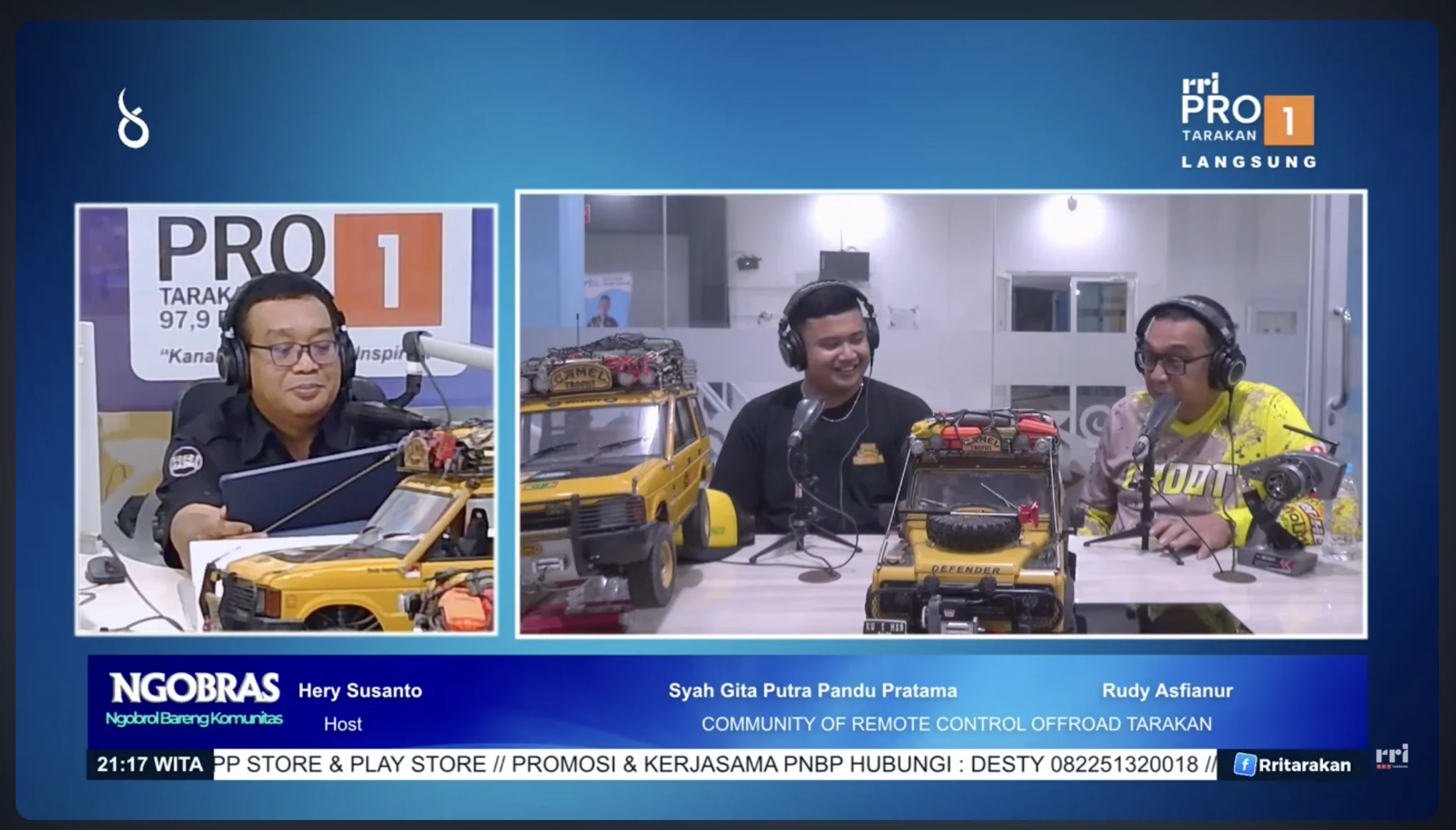Click the name Rudy Asfianur

1167,691
